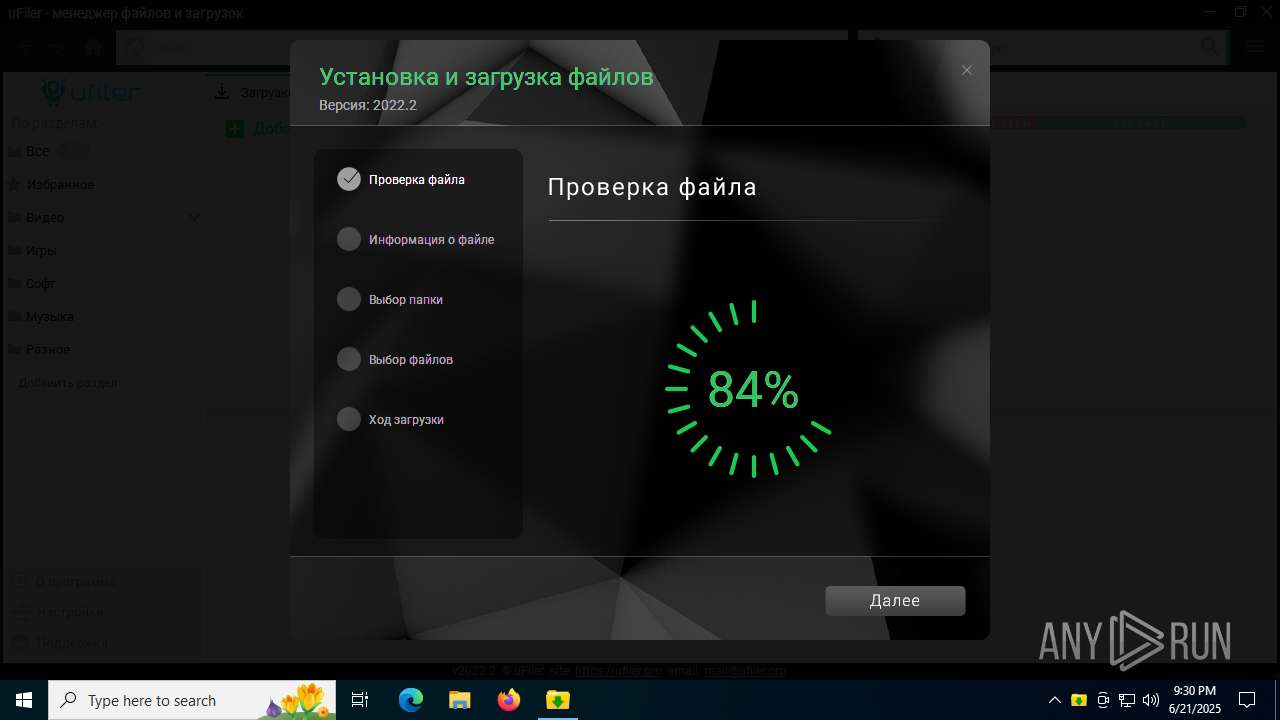Open the uFiler site link in footer
The height and width of the screenshot is (720, 1280).
618,671
